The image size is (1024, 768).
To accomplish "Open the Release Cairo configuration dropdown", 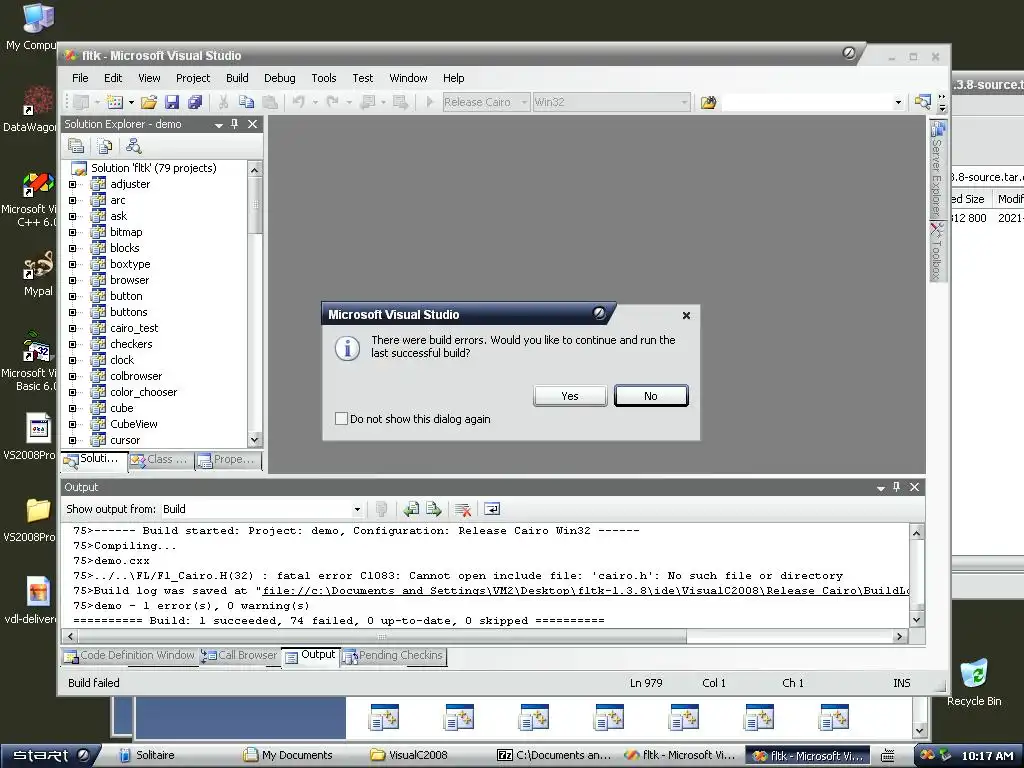I will [x=524, y=102].
